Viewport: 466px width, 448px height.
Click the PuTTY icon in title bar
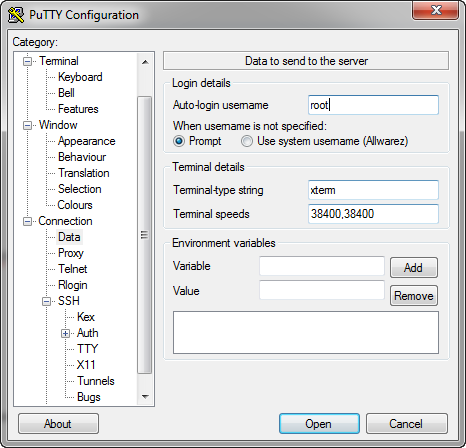[x=16, y=15]
